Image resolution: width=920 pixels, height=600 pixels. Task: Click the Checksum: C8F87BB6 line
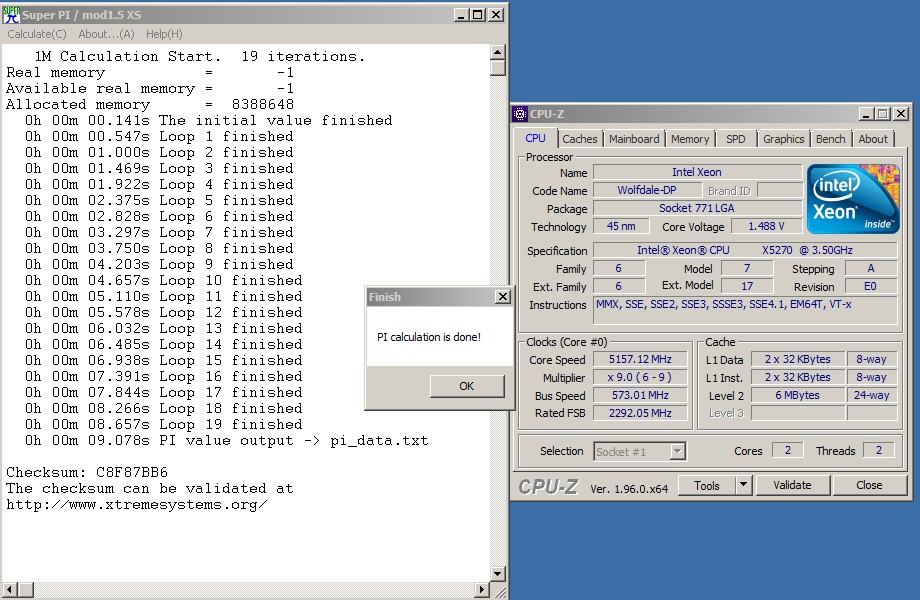[87, 472]
